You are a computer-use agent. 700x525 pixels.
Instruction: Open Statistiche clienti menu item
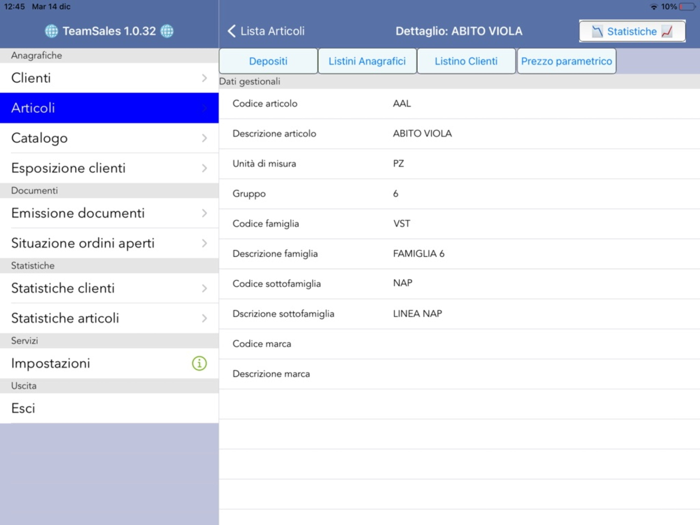click(109, 288)
